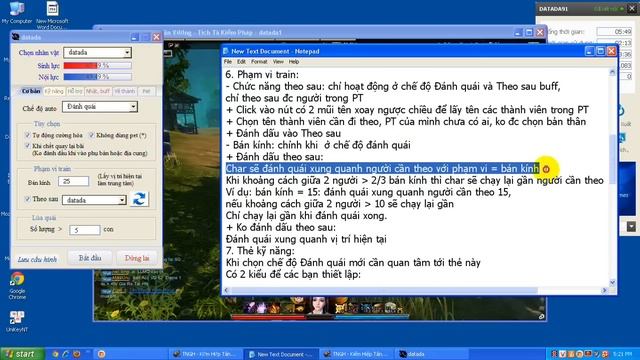Screen dimensions: 640x360
Task: Click highlighted line 'Char sẽ đánh quái xung quanh'
Action: click(x=382, y=169)
